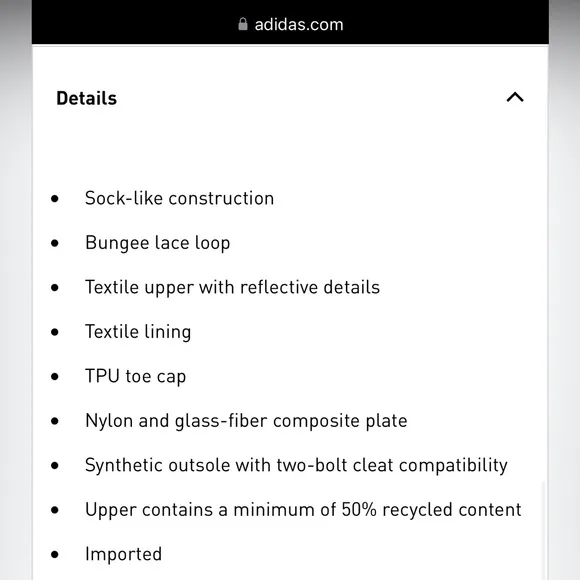The height and width of the screenshot is (580, 580).
Task: Click the 'Textile lining' bullet text
Action: click(x=138, y=332)
